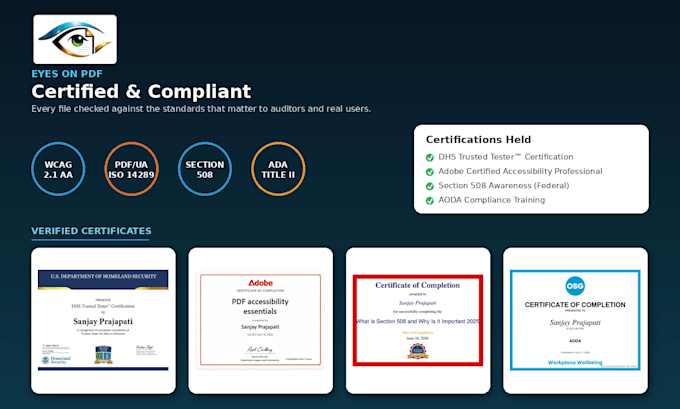Click U.S. Department of Homeland Security banner
Image resolution: width=680 pixels, height=409 pixels.
(103, 278)
